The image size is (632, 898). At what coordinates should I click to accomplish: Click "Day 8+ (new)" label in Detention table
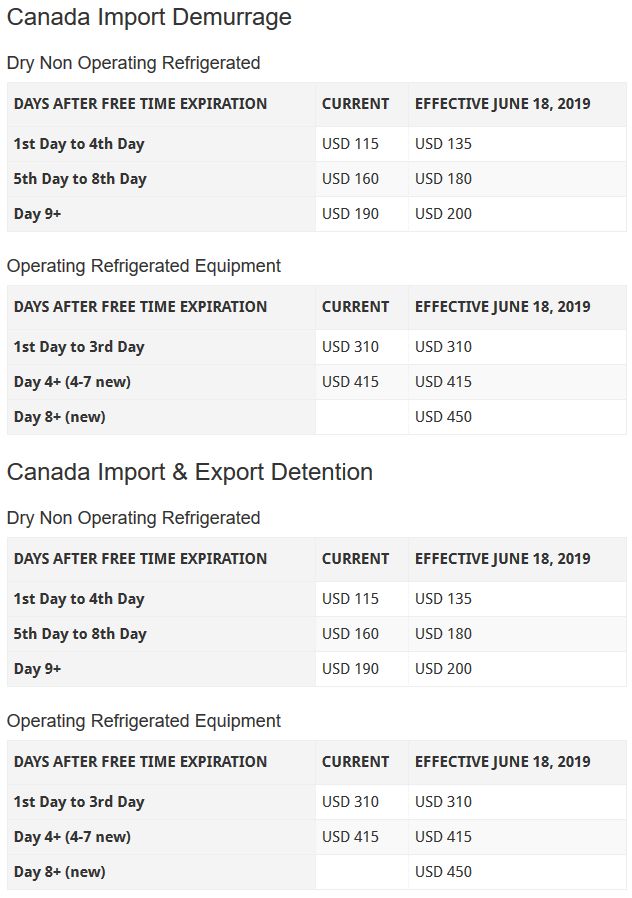[x=60, y=872]
